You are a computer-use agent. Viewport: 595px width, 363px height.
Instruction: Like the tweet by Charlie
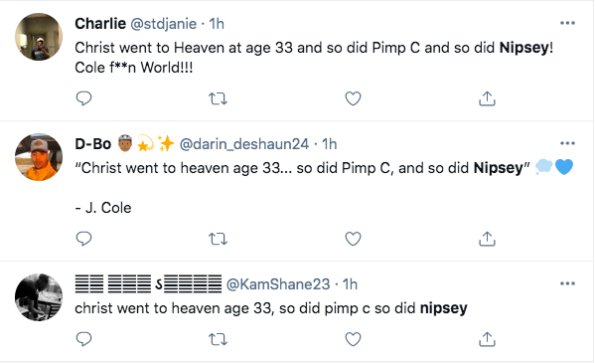point(353,99)
